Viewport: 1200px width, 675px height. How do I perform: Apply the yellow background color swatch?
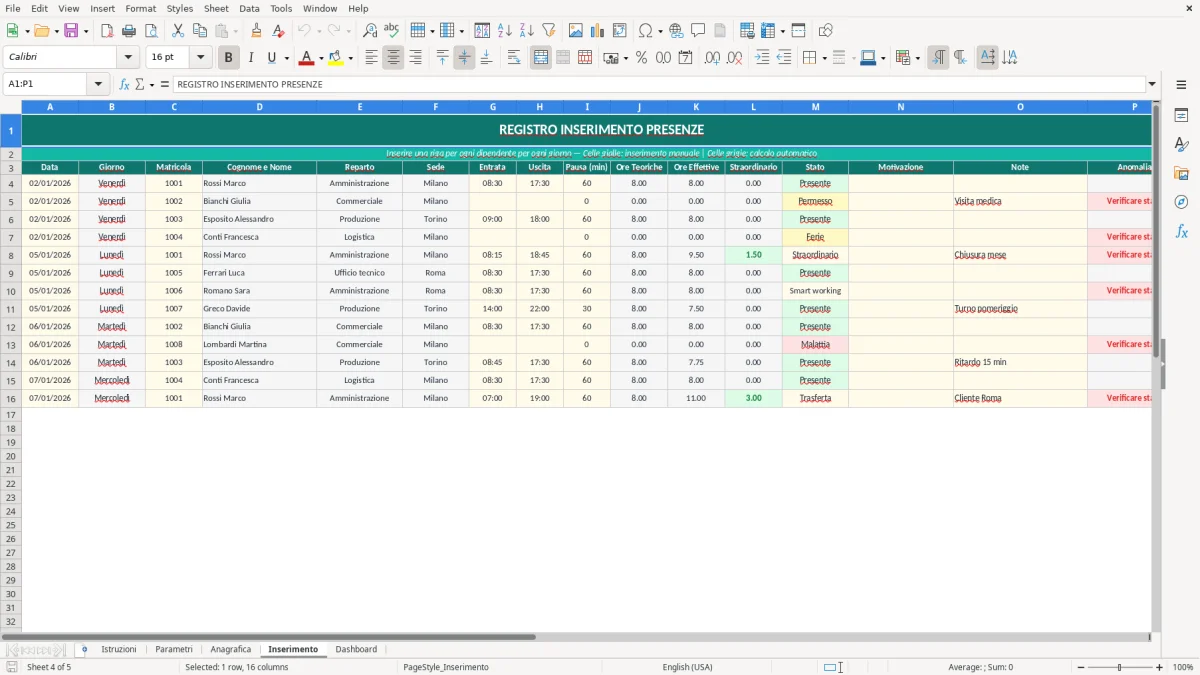click(337, 58)
